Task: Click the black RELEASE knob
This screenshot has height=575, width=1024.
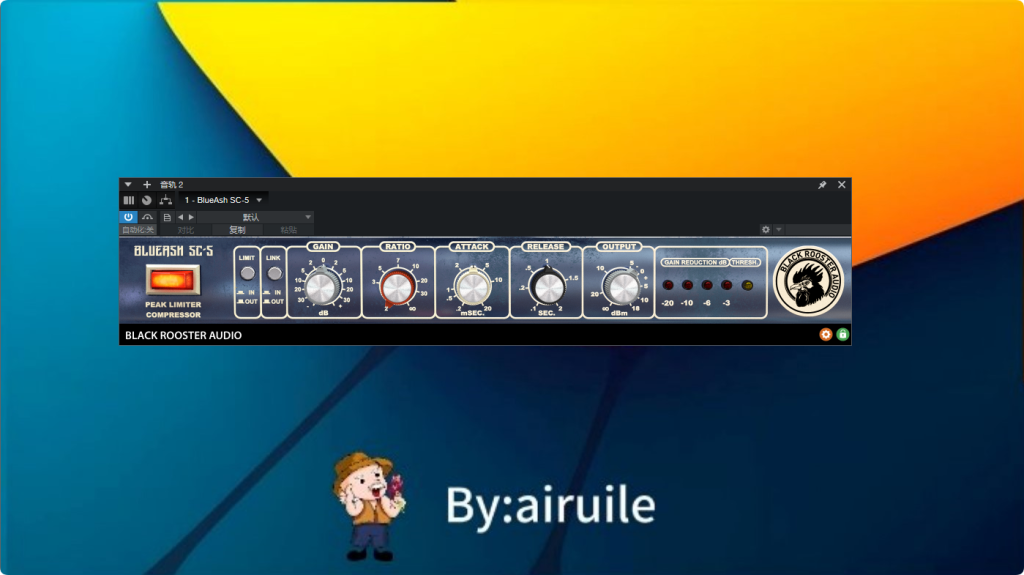Action: pos(547,287)
